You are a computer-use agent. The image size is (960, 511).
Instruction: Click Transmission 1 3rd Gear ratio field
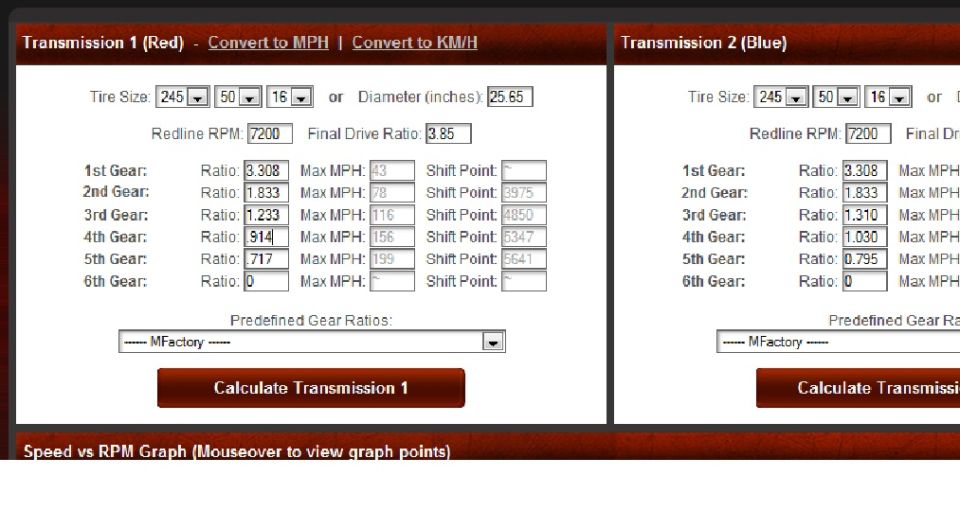[266, 215]
